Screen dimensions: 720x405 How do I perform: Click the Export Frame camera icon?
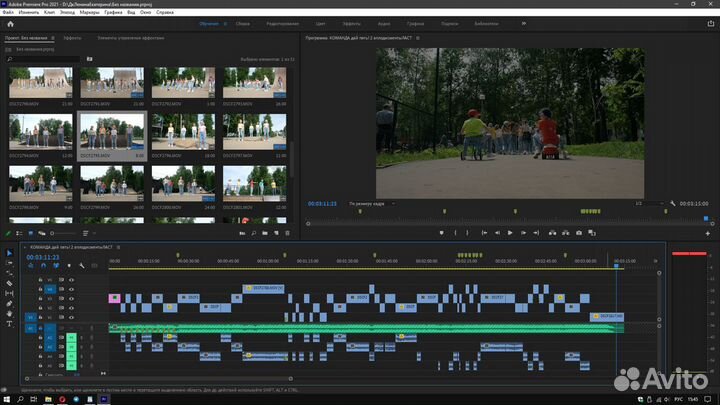(578, 233)
